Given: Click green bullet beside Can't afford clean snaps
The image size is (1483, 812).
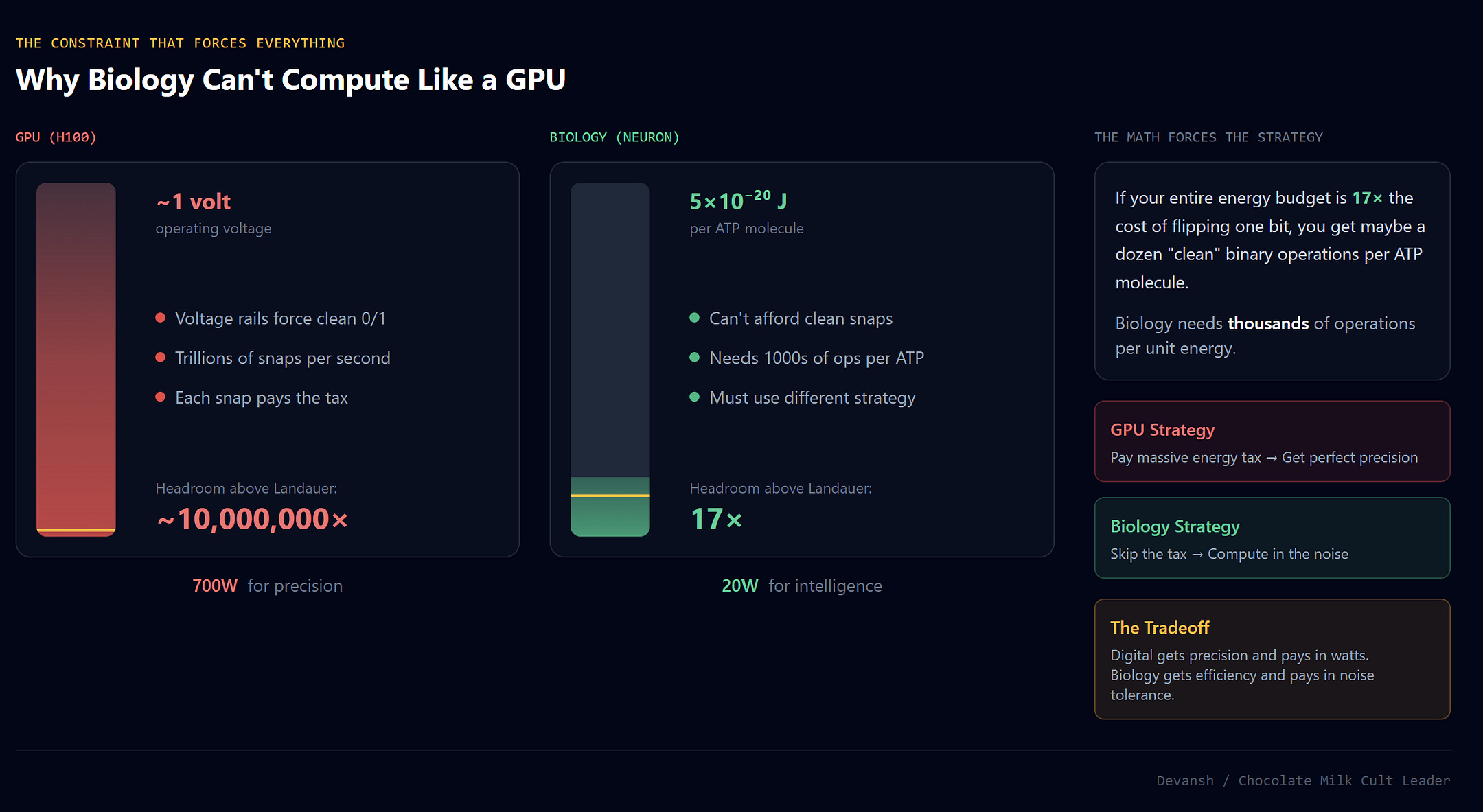Looking at the screenshot, I should [694, 318].
